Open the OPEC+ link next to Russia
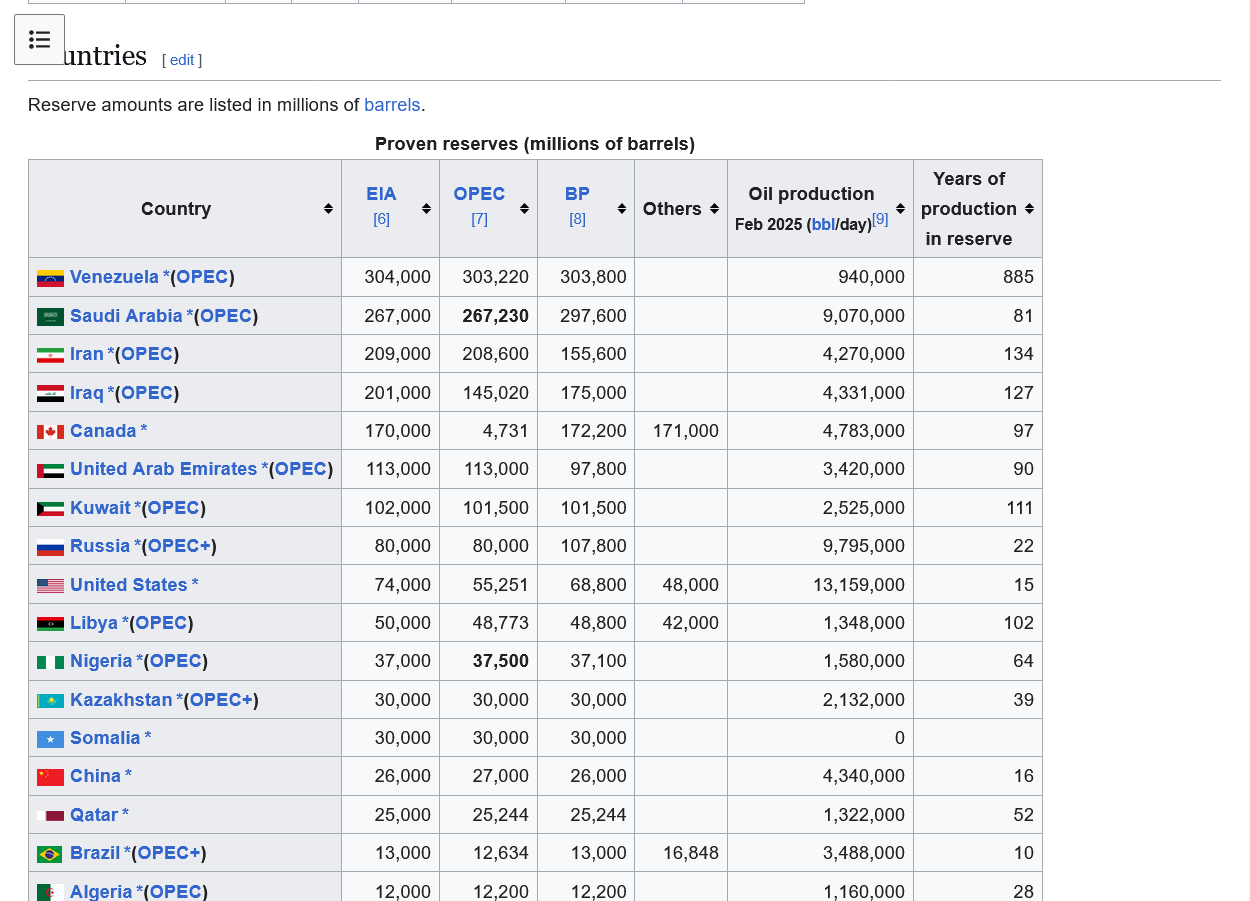This screenshot has height=901, width=1250. (179, 546)
